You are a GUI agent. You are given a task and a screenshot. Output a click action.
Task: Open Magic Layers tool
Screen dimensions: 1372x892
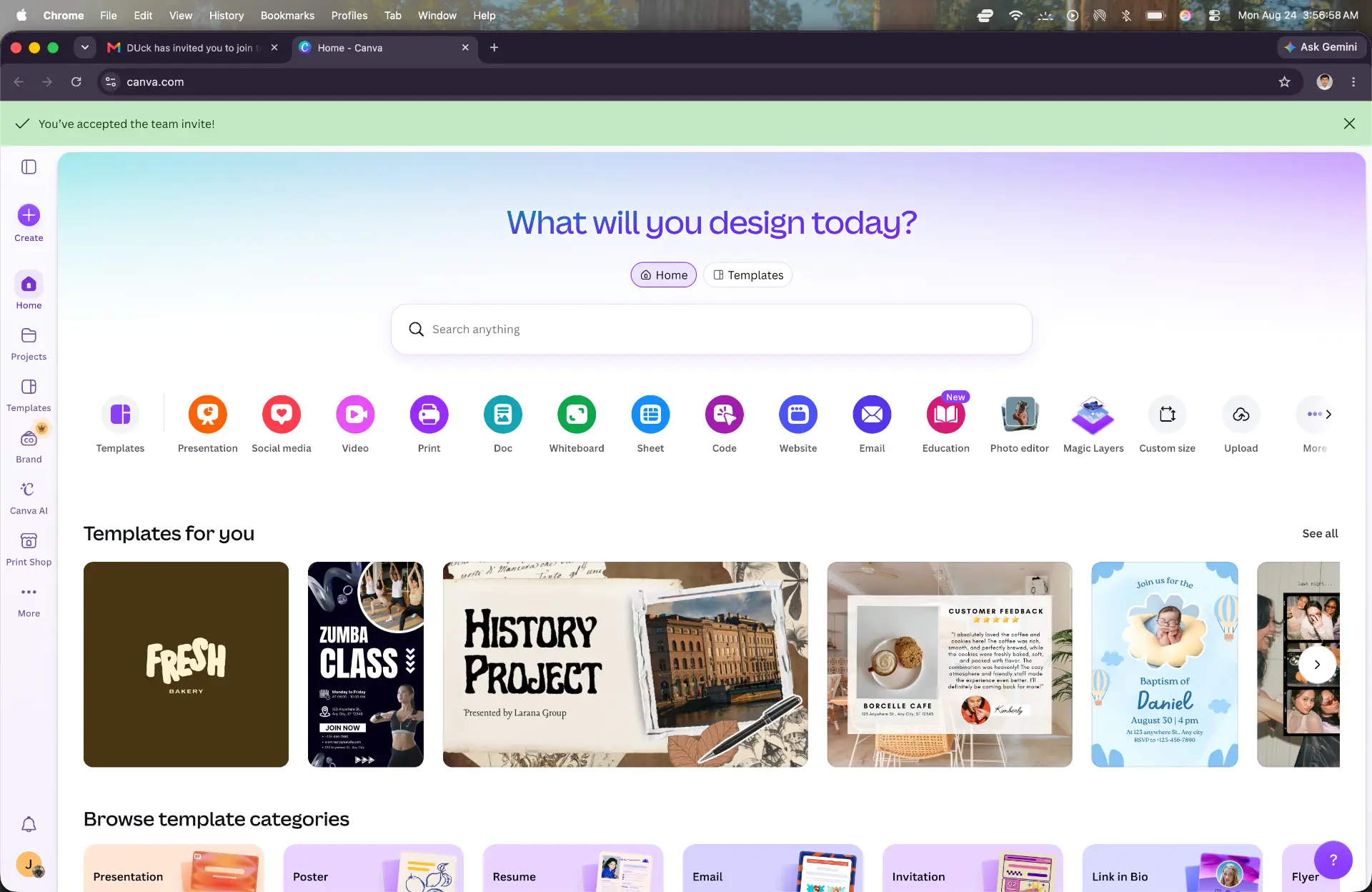pos(1093,414)
